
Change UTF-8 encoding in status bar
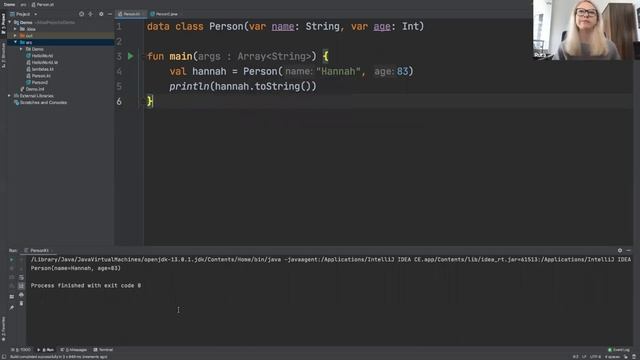[596, 357]
